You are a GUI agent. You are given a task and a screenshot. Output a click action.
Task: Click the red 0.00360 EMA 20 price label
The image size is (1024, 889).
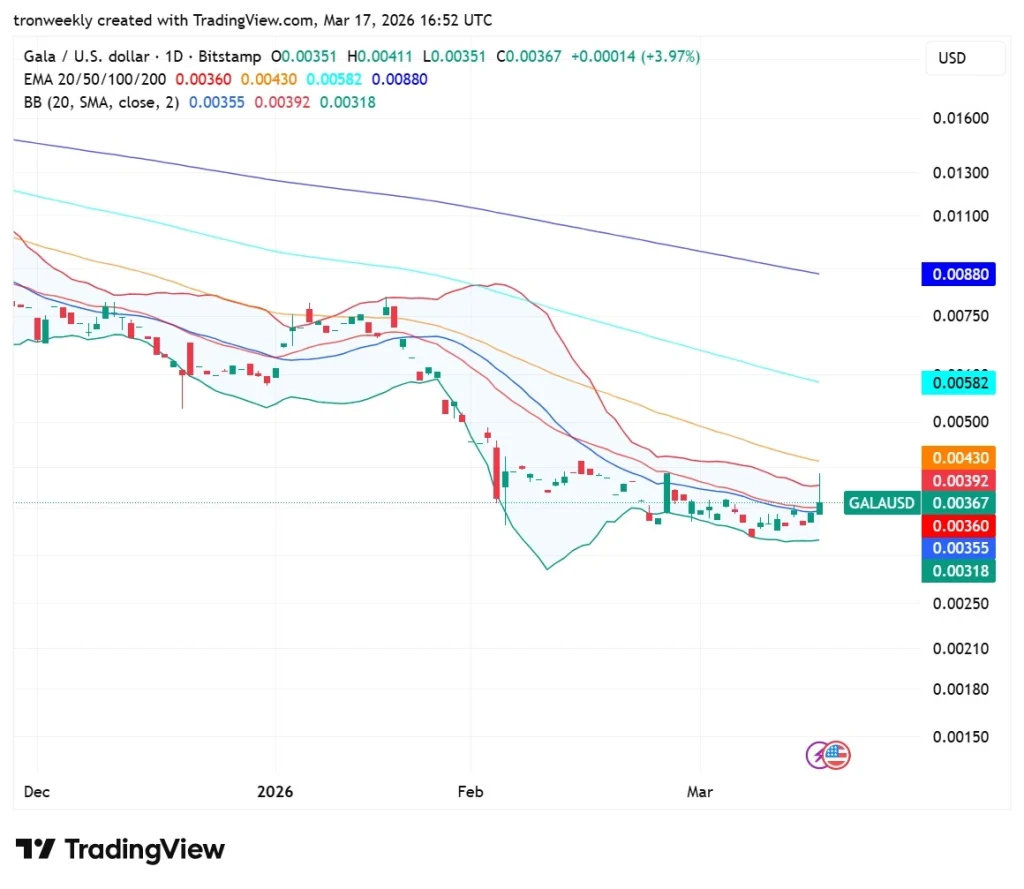957,525
